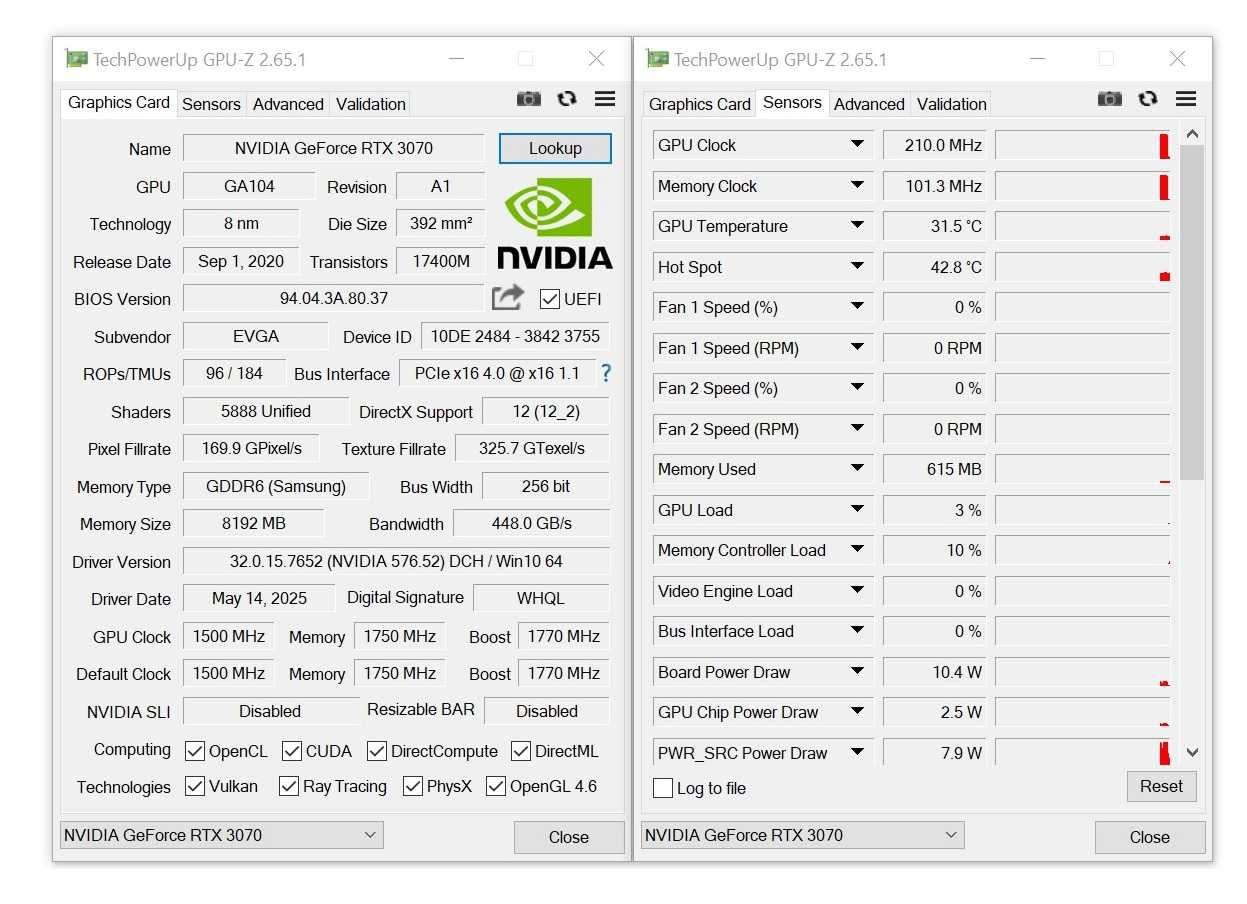Click the PWR_SRC Power Draw sensor graph
The height and width of the screenshot is (904, 1247).
tap(1082, 752)
